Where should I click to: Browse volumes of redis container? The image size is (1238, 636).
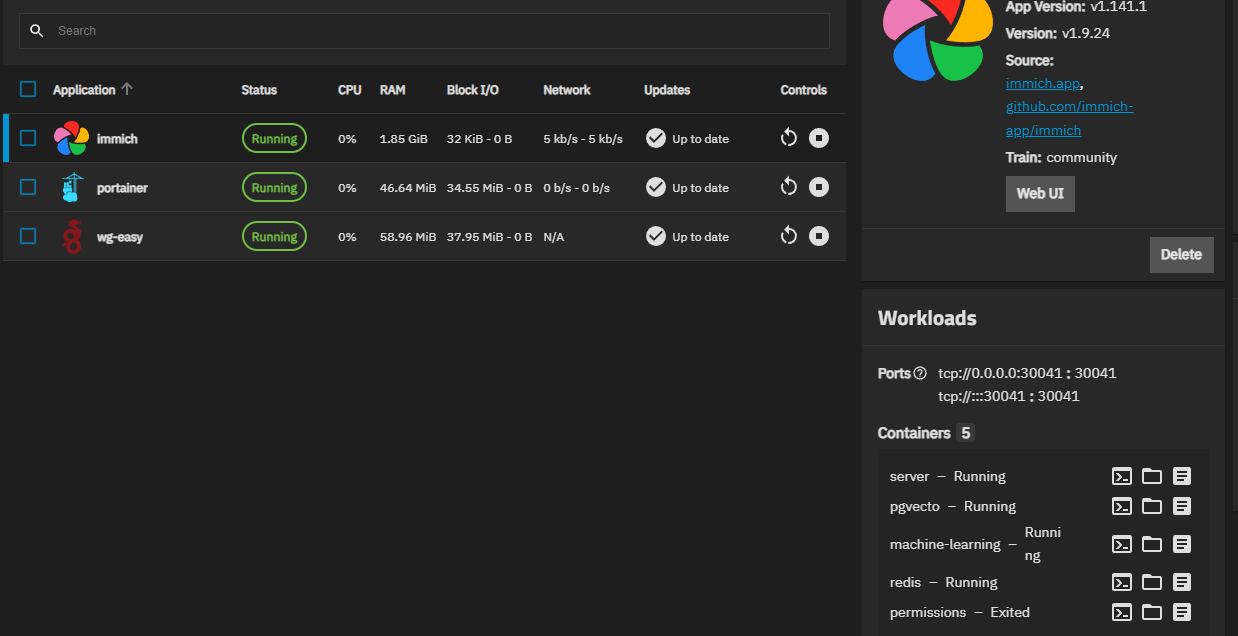pos(1152,582)
